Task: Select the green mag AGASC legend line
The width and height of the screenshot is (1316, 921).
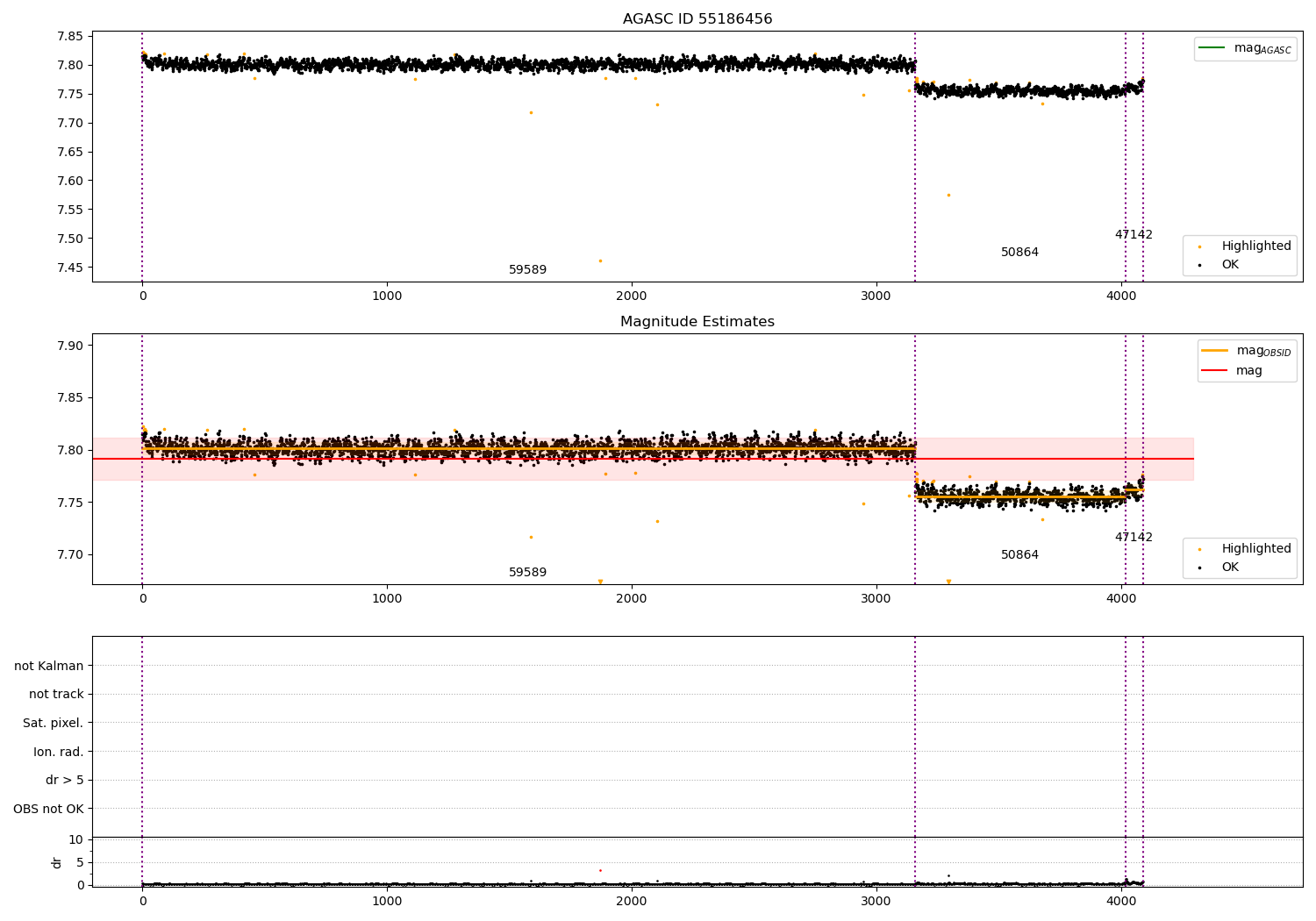Action: (x=1212, y=48)
